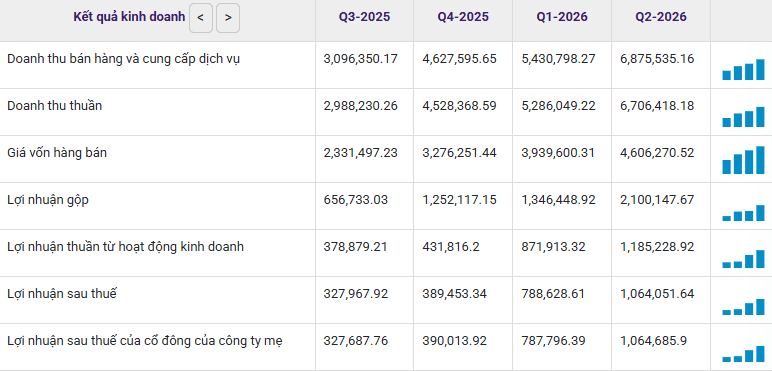Open the bar chart icon for Doanh thu thuần
Screen dimensions: 772x371
[743, 117]
